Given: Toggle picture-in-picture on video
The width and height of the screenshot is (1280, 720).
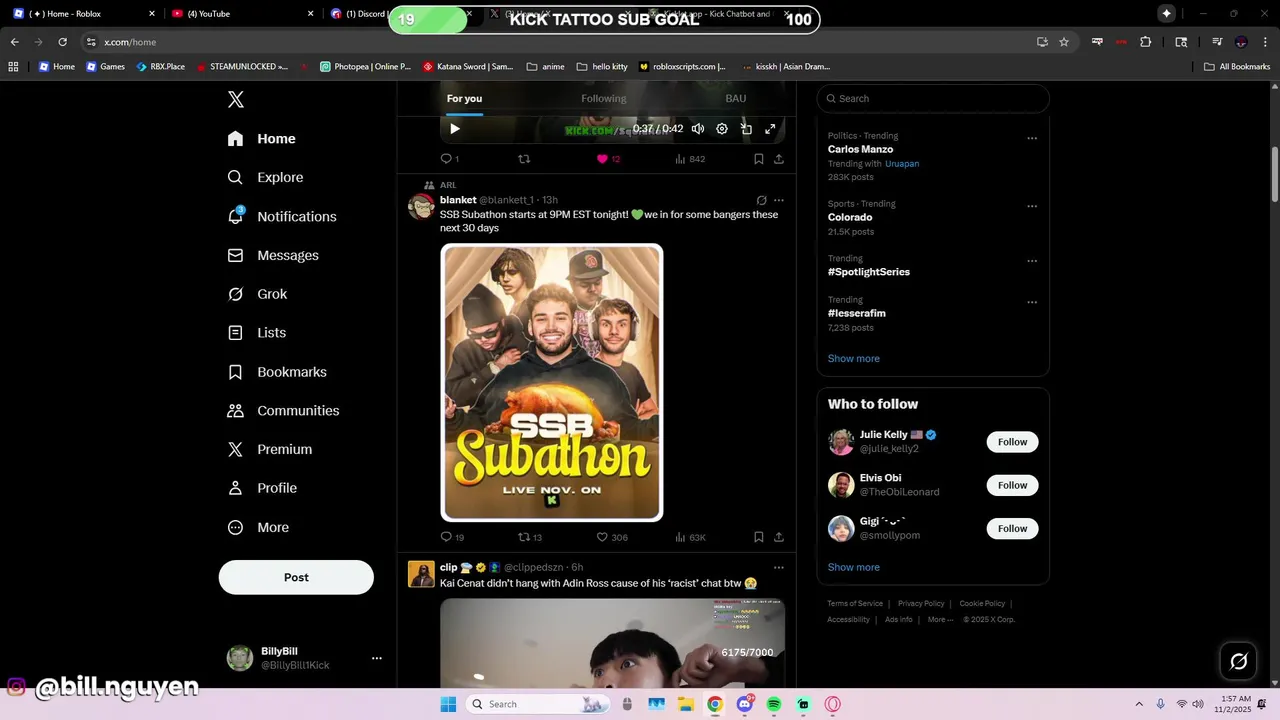Looking at the screenshot, I should [746, 129].
